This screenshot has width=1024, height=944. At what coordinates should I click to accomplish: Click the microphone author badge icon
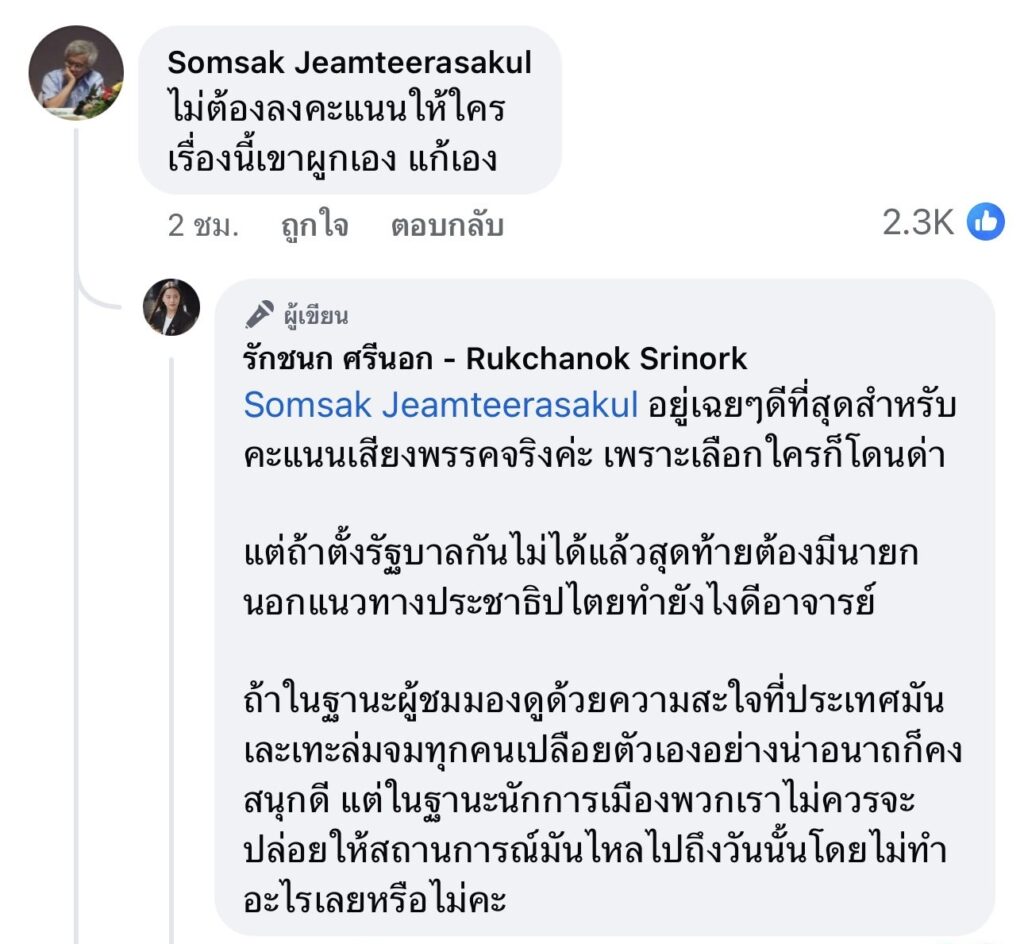click(259, 315)
